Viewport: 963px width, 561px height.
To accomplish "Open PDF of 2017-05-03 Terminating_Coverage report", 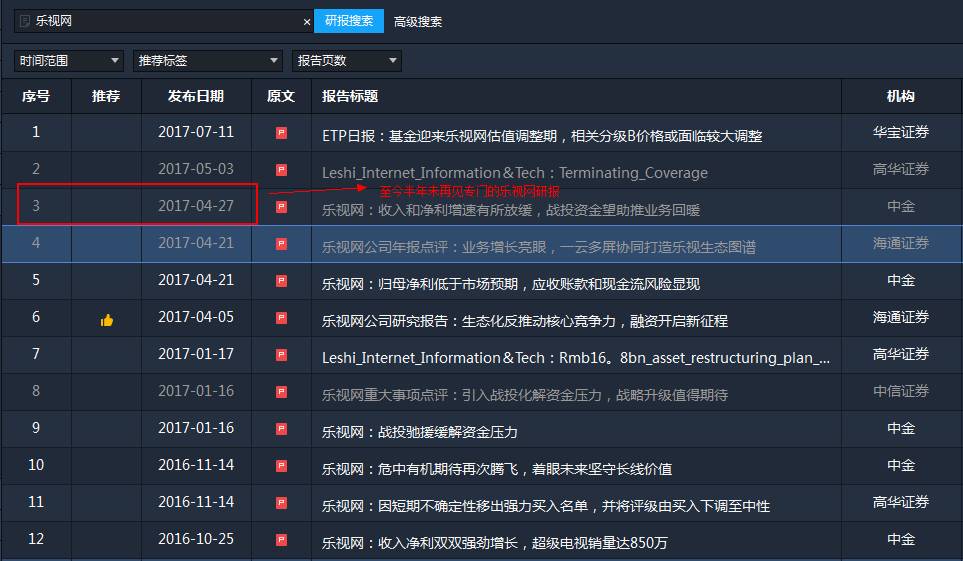I will (x=281, y=170).
